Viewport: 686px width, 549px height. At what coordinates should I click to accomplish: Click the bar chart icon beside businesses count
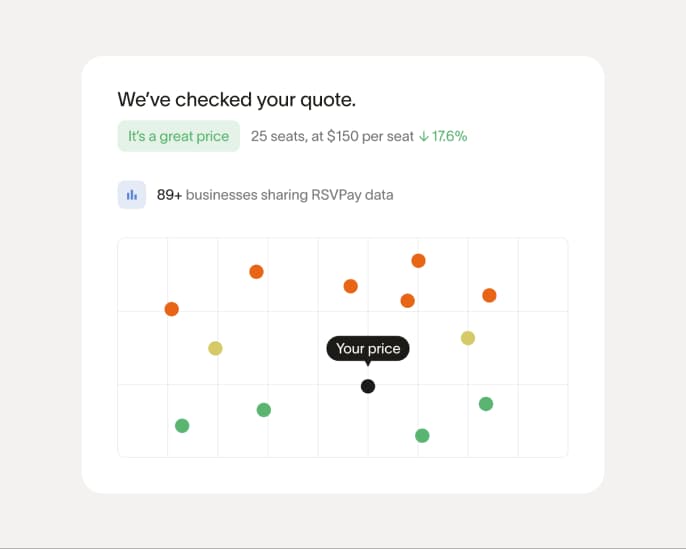[x=132, y=195]
